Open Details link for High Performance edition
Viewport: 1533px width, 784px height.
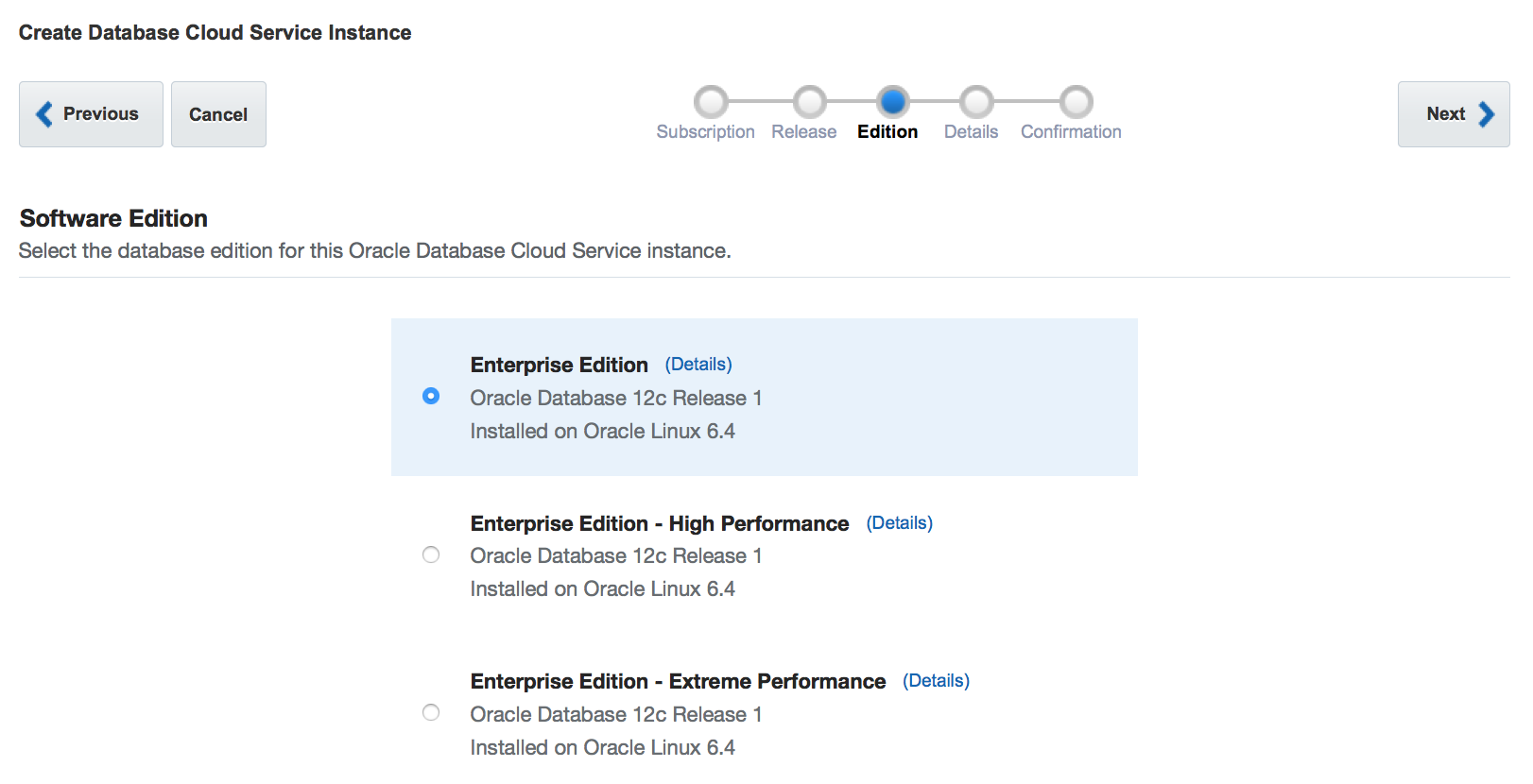pyautogui.click(x=900, y=523)
